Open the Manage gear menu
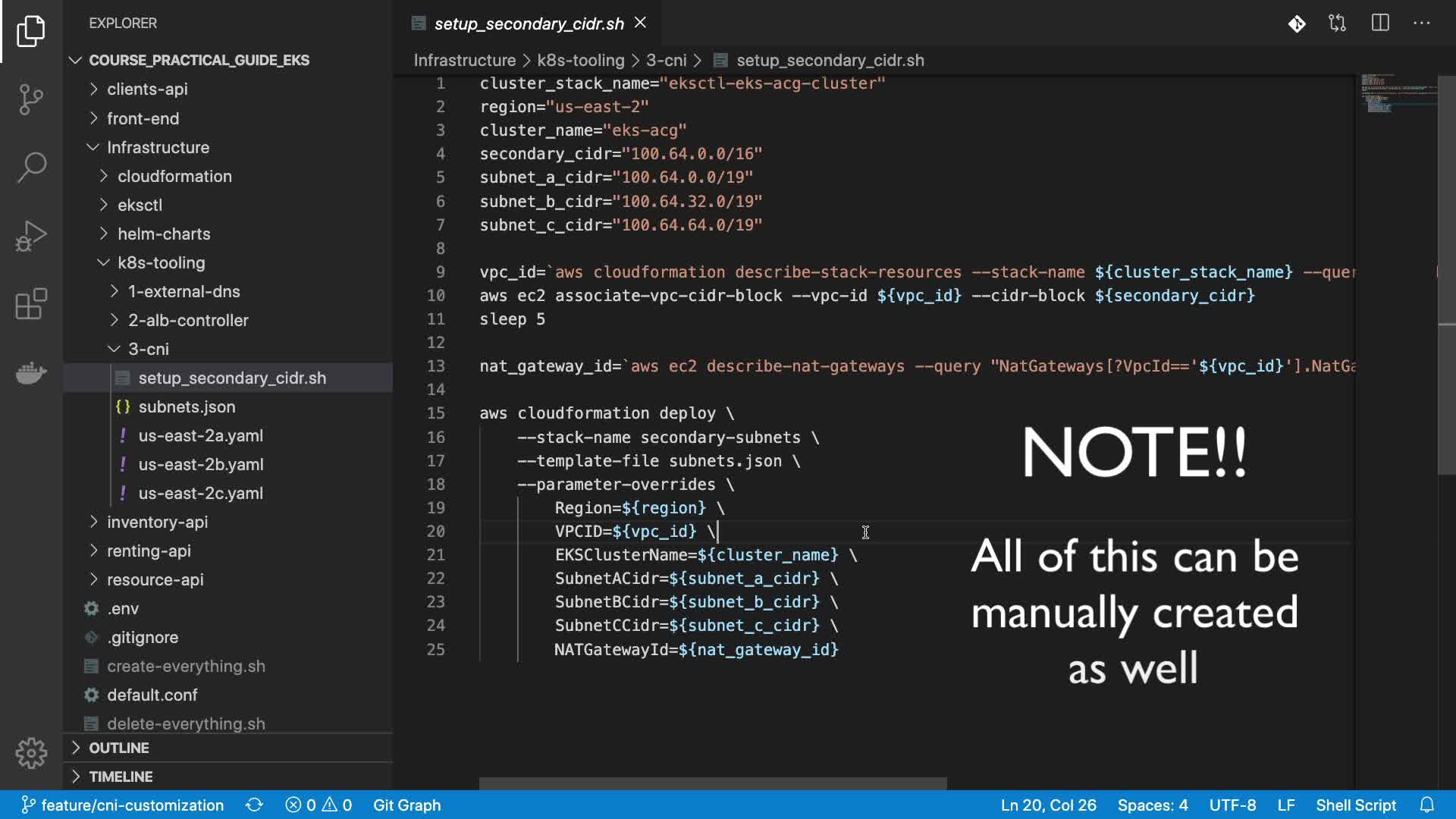 point(31,753)
